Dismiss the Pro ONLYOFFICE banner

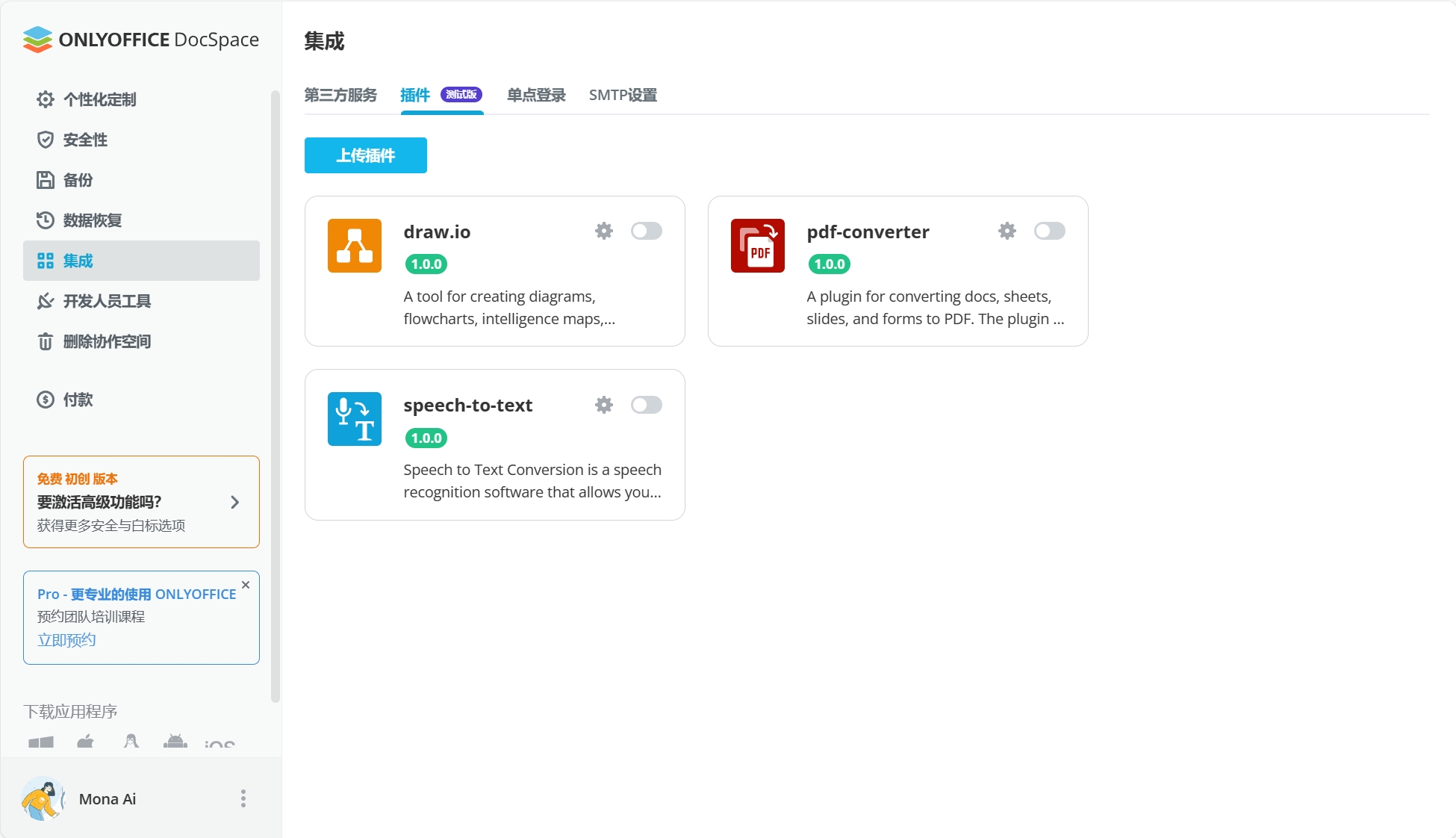click(246, 586)
